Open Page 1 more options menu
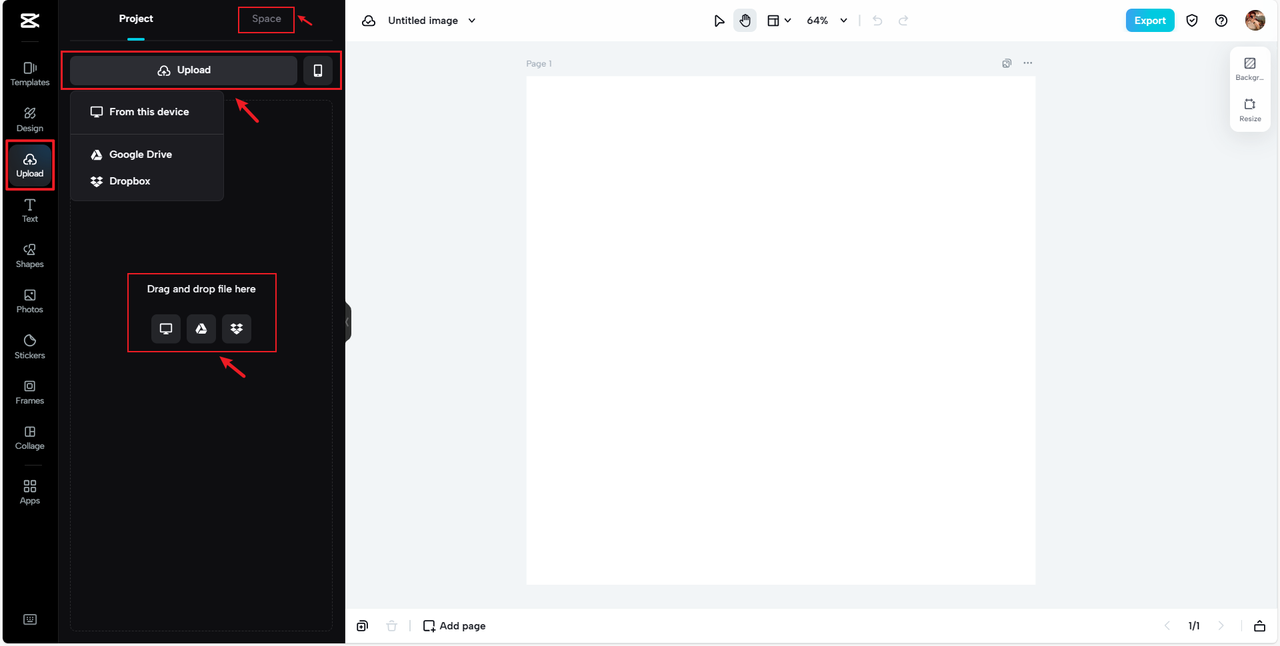 pos(1027,63)
